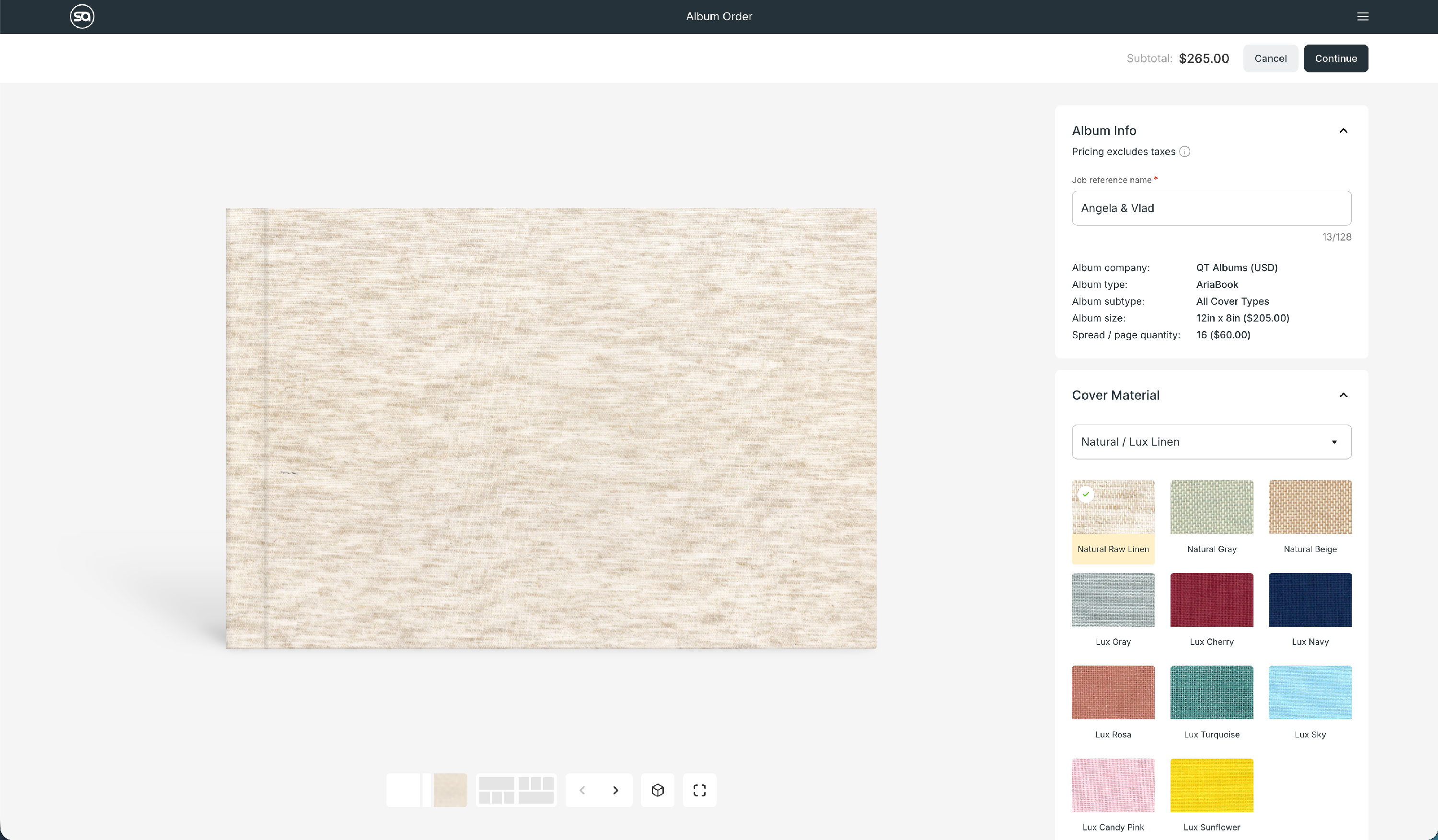Select the cover thumbnail view
Viewport: 1438px width, 840px height.
[427, 790]
